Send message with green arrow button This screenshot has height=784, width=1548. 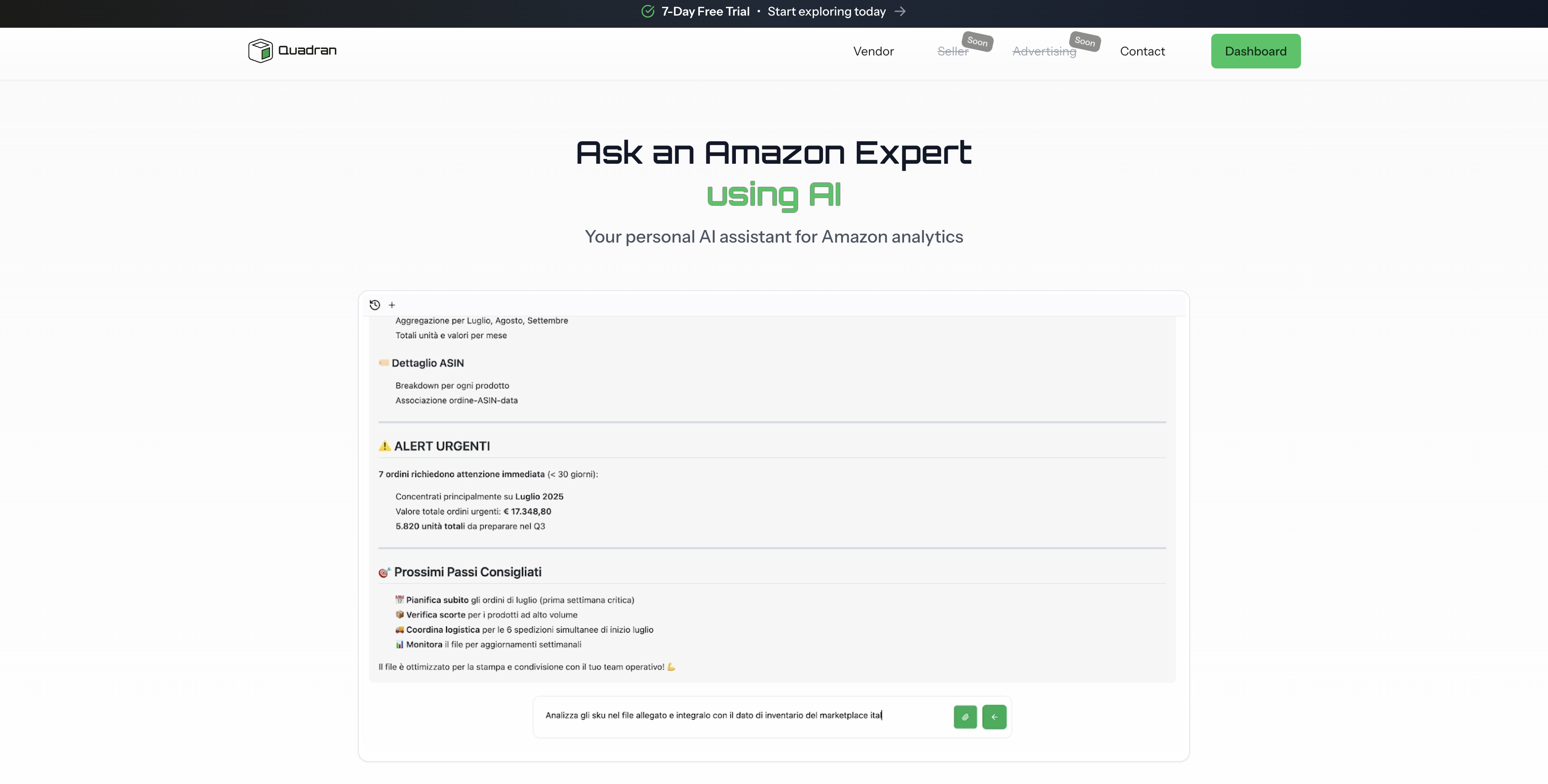coord(994,717)
